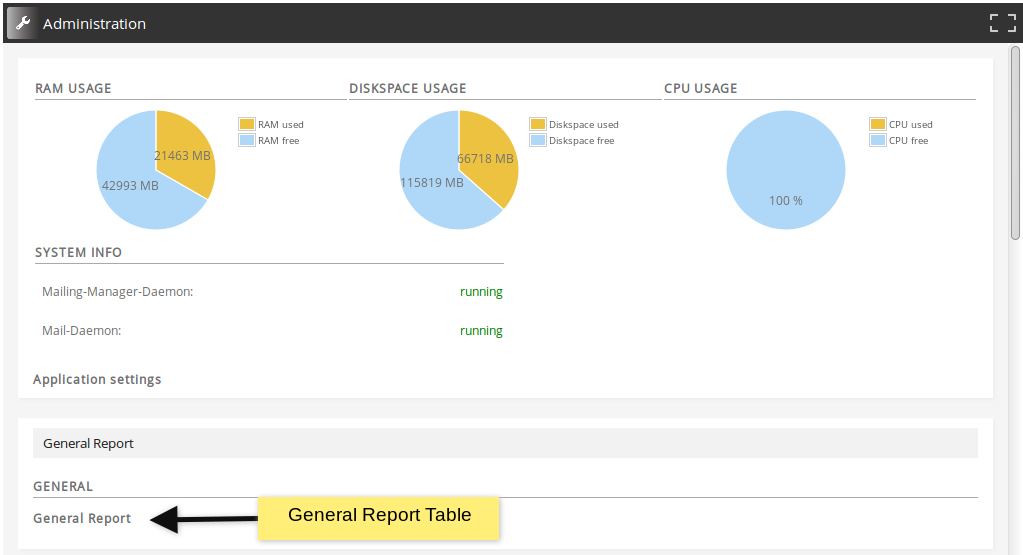The image size is (1023, 555).
Task: Click the Mail-Daemon running status
Action: coord(481,331)
